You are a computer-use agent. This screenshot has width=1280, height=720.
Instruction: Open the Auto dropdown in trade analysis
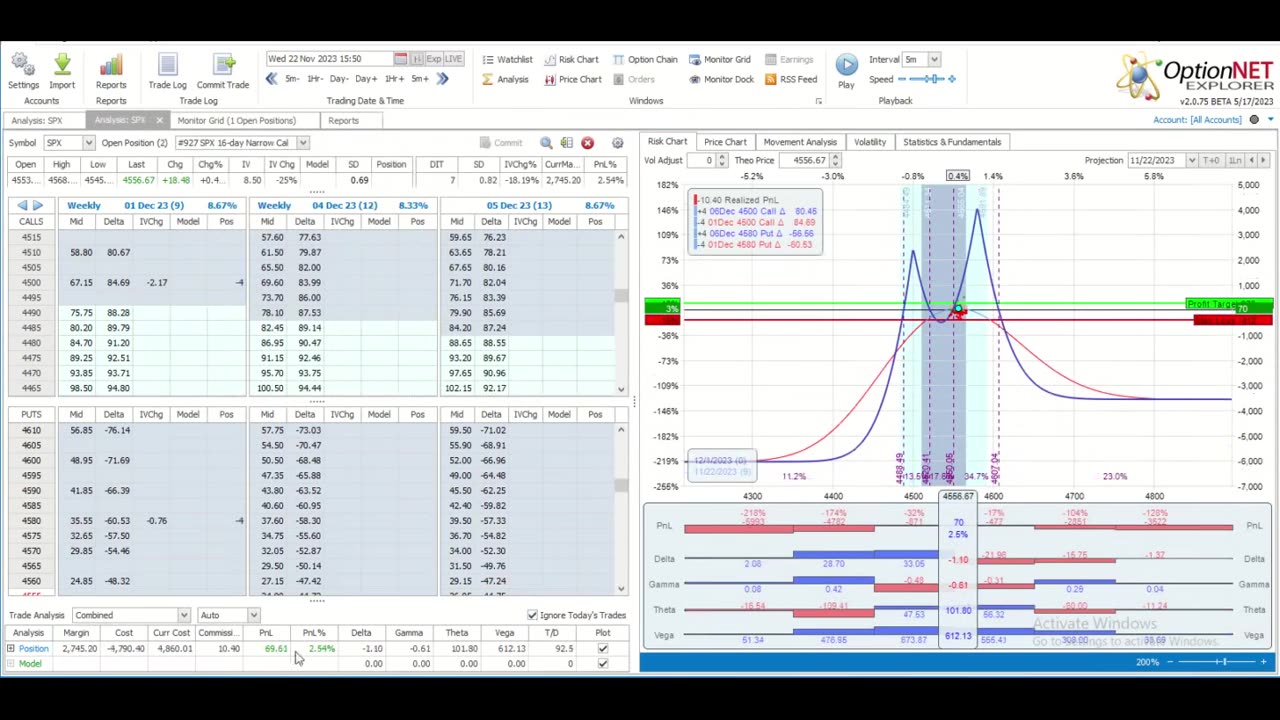pyautogui.click(x=253, y=615)
